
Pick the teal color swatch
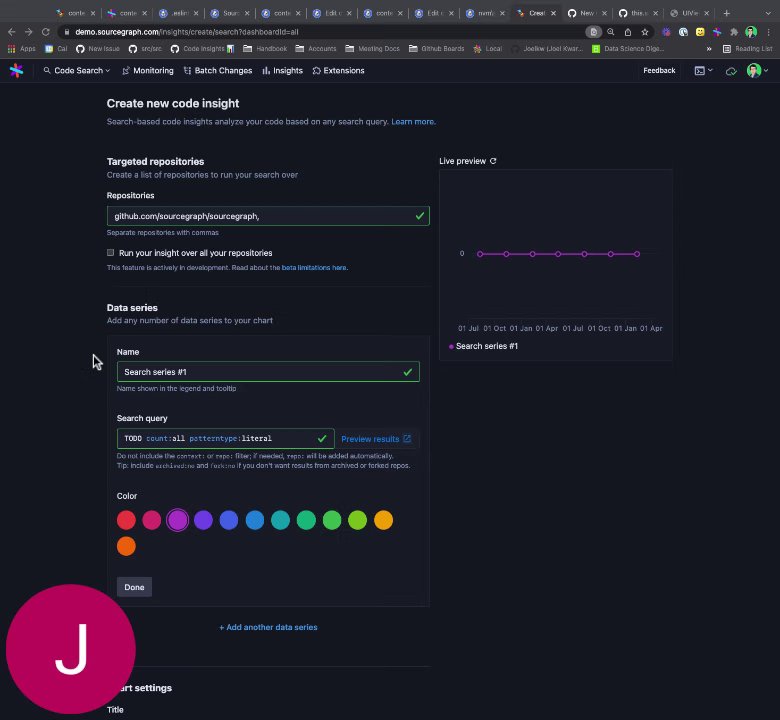point(281,520)
